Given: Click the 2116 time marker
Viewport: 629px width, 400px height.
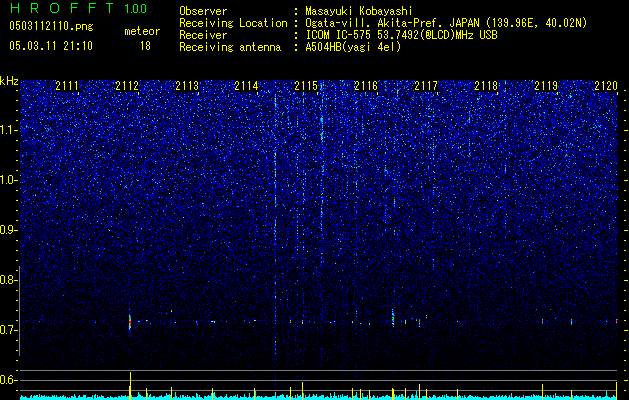Looking at the screenshot, I should [366, 85].
